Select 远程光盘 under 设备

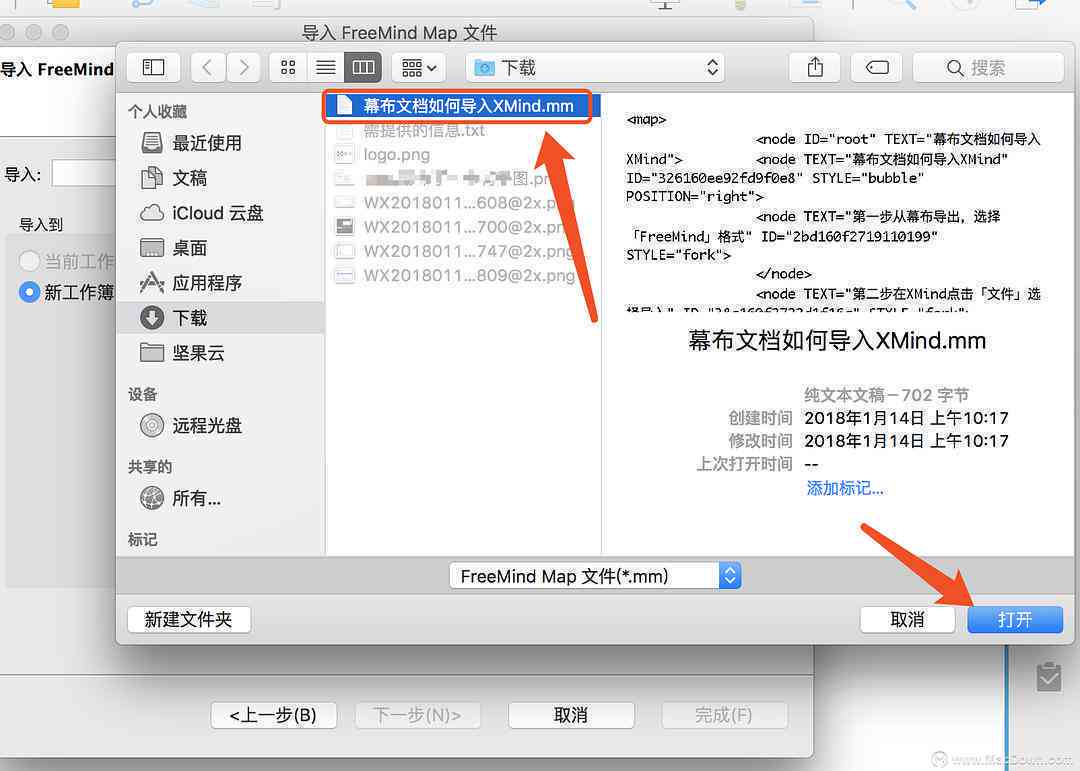pyautogui.click(x=220, y=425)
